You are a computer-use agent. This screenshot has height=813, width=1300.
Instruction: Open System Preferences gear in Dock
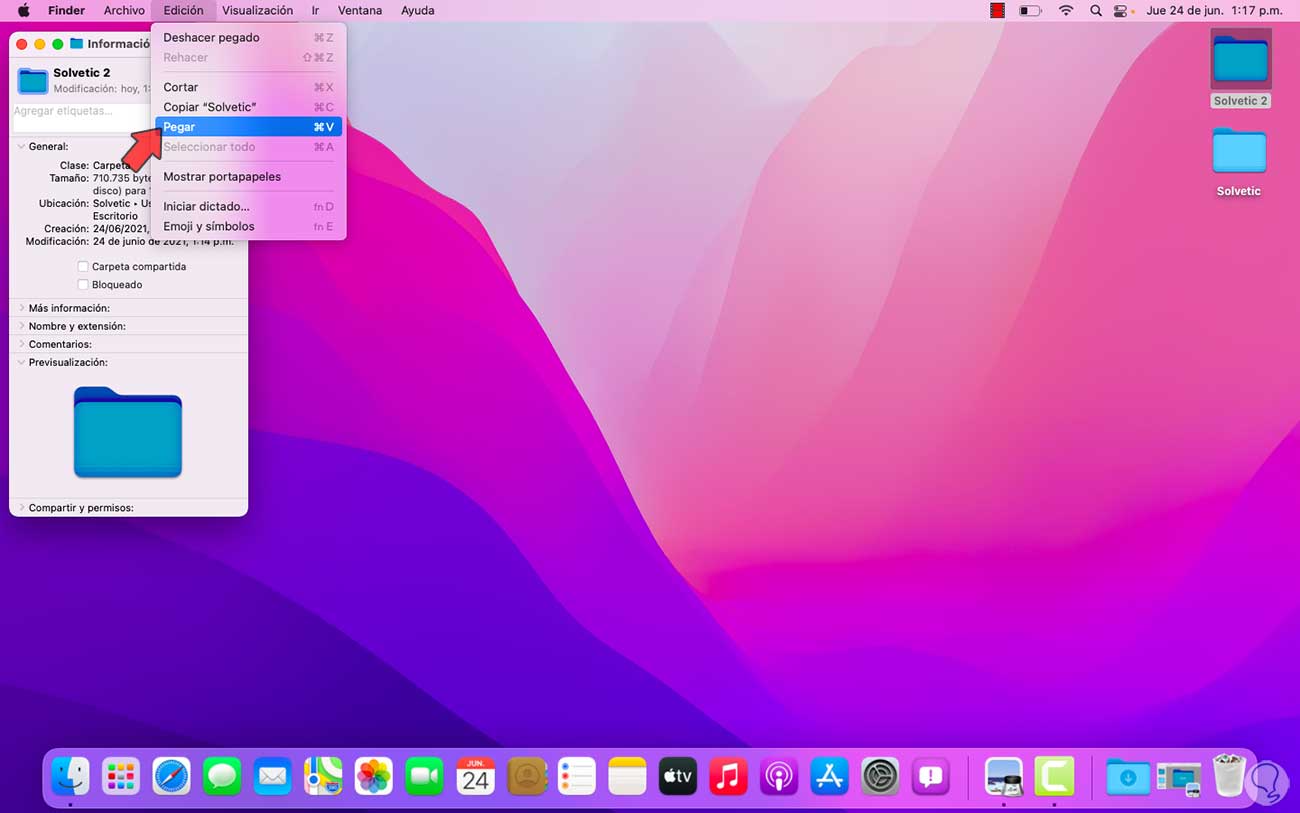pos(880,776)
